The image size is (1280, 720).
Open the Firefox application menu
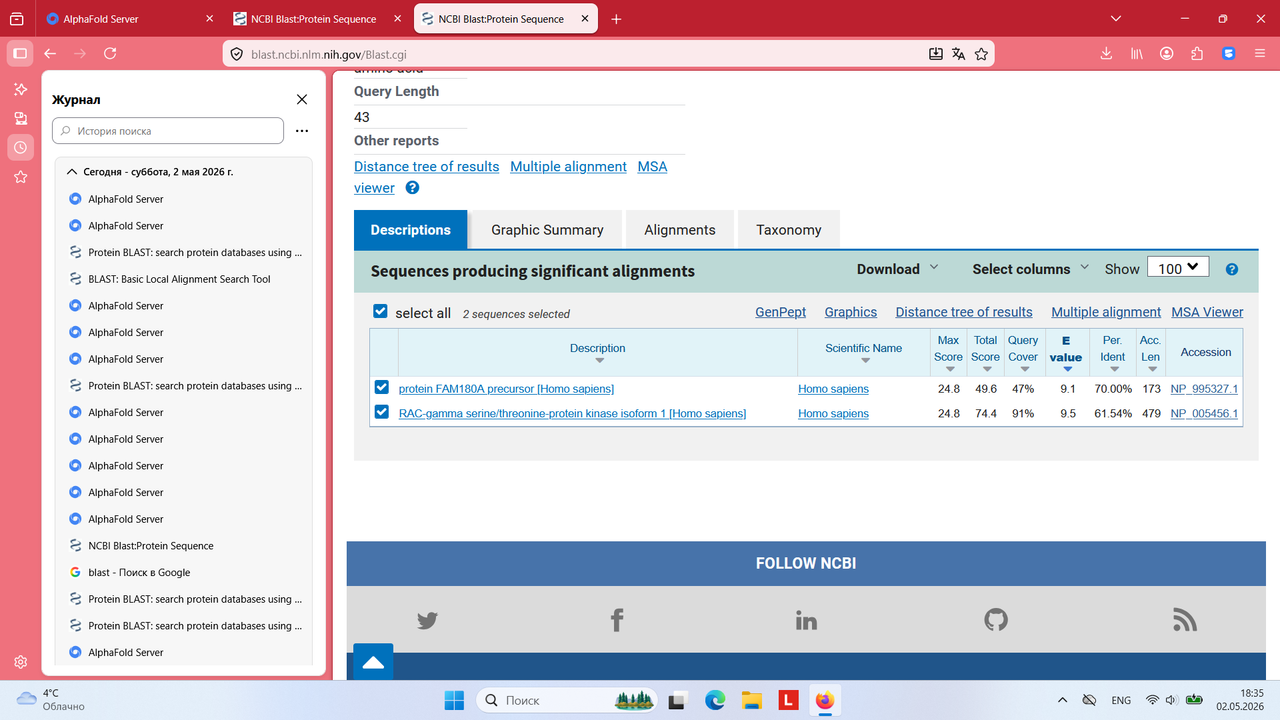(1258, 54)
